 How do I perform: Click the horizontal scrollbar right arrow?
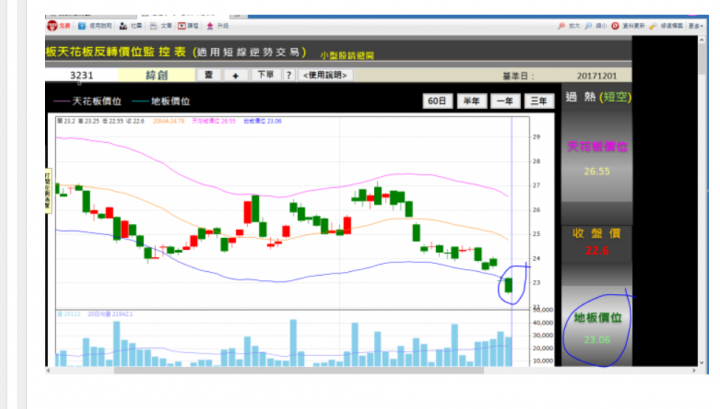tap(694, 370)
